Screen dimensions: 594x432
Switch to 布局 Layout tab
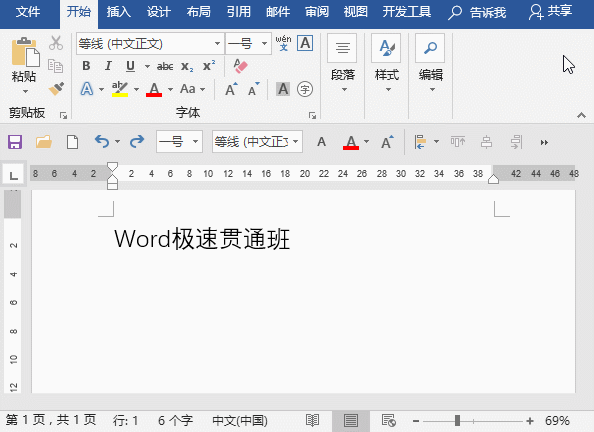click(199, 12)
